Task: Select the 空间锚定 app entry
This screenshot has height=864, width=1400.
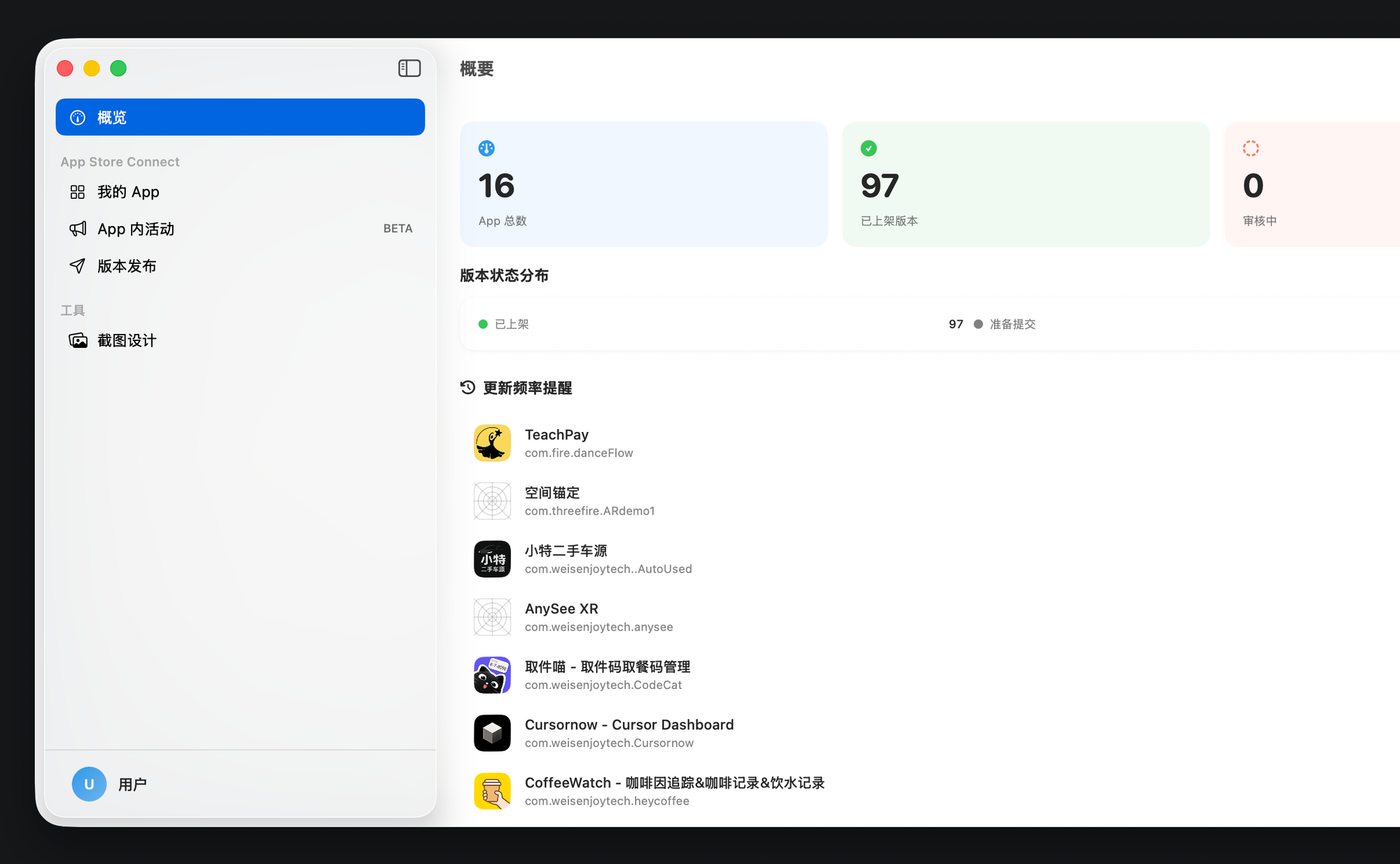Action: point(552,493)
